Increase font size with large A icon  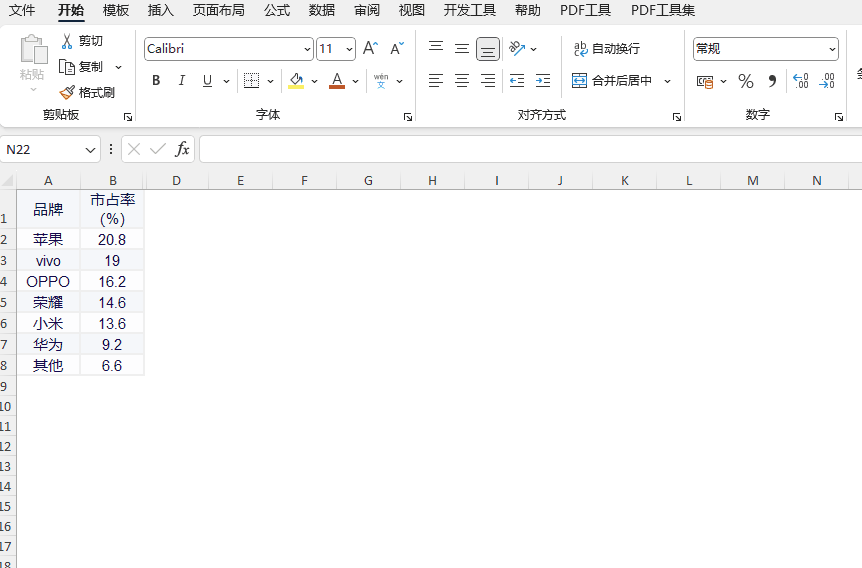[x=370, y=48]
